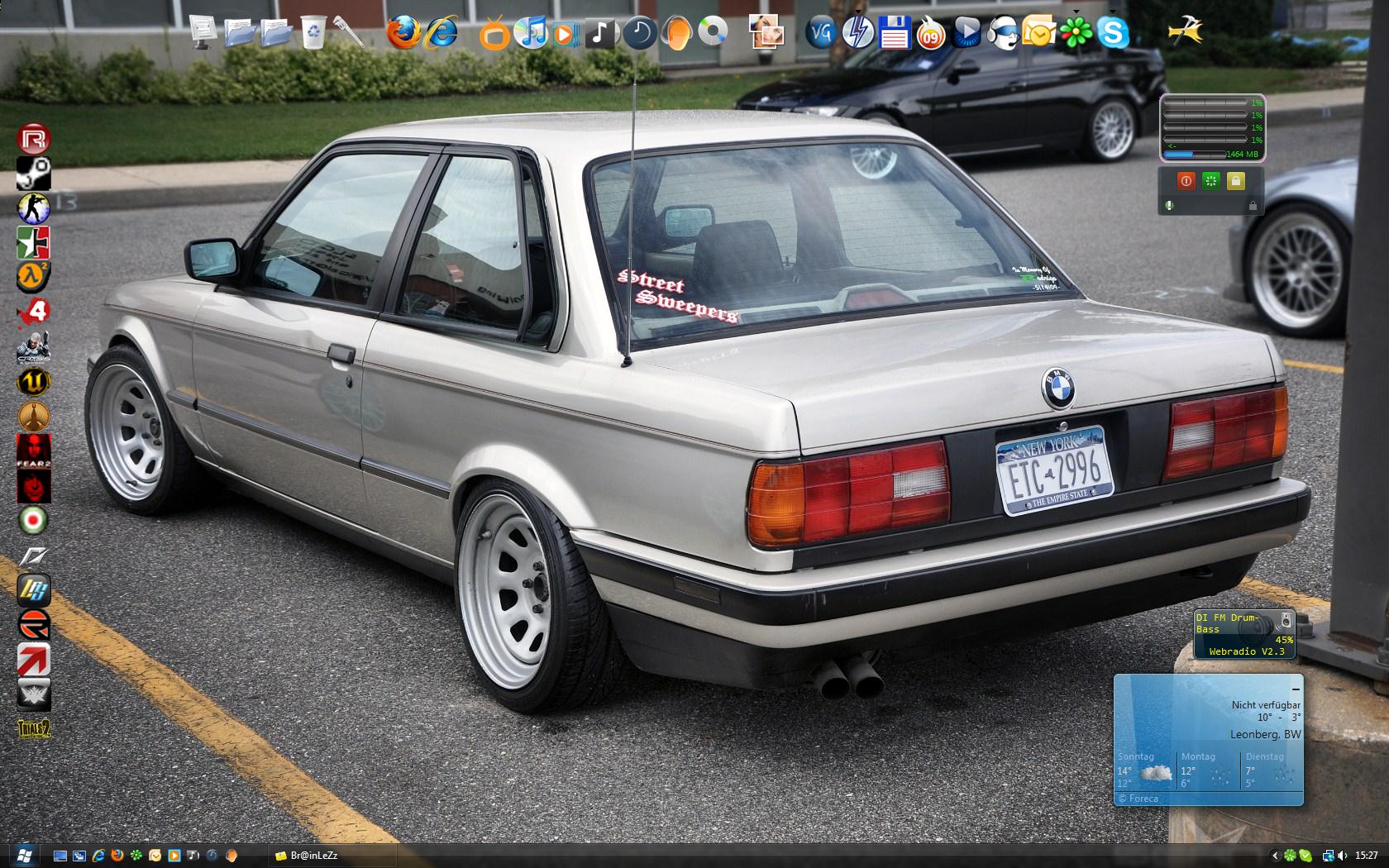
Task: Open the volume icon in the system tray
Action: pos(1342,856)
